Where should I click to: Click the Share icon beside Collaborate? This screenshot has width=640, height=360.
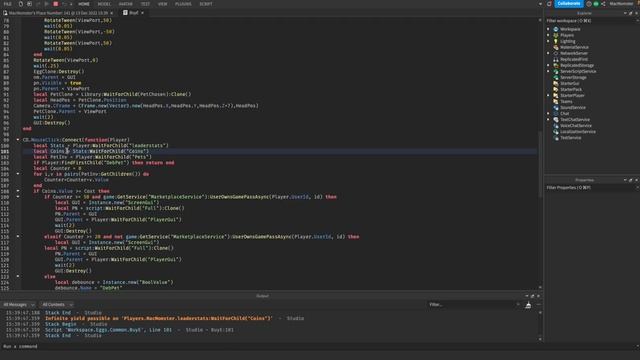(x=603, y=4)
